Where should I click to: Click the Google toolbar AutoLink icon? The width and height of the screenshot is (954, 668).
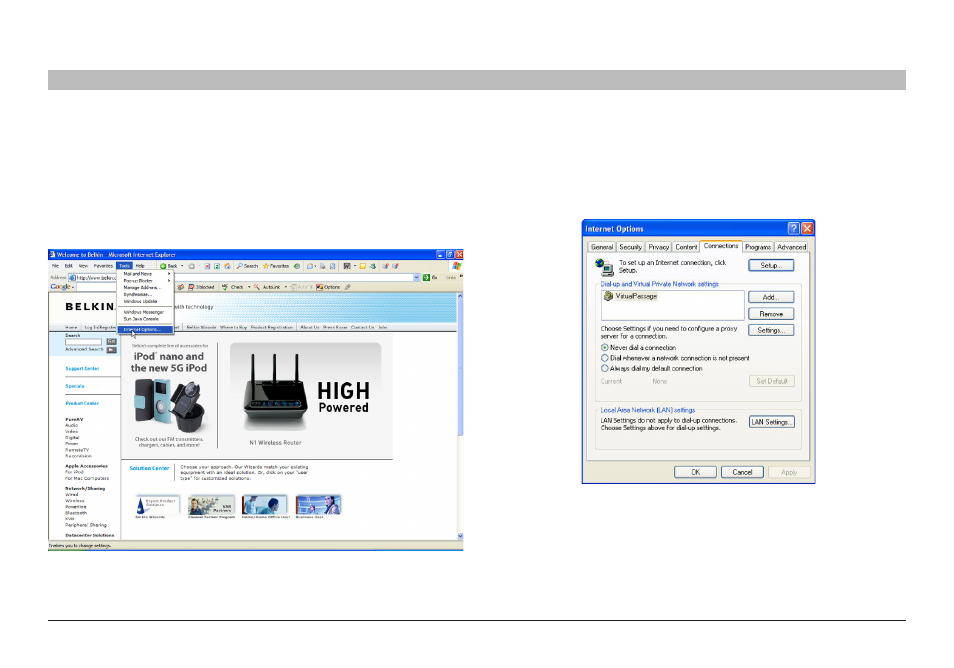(257, 287)
